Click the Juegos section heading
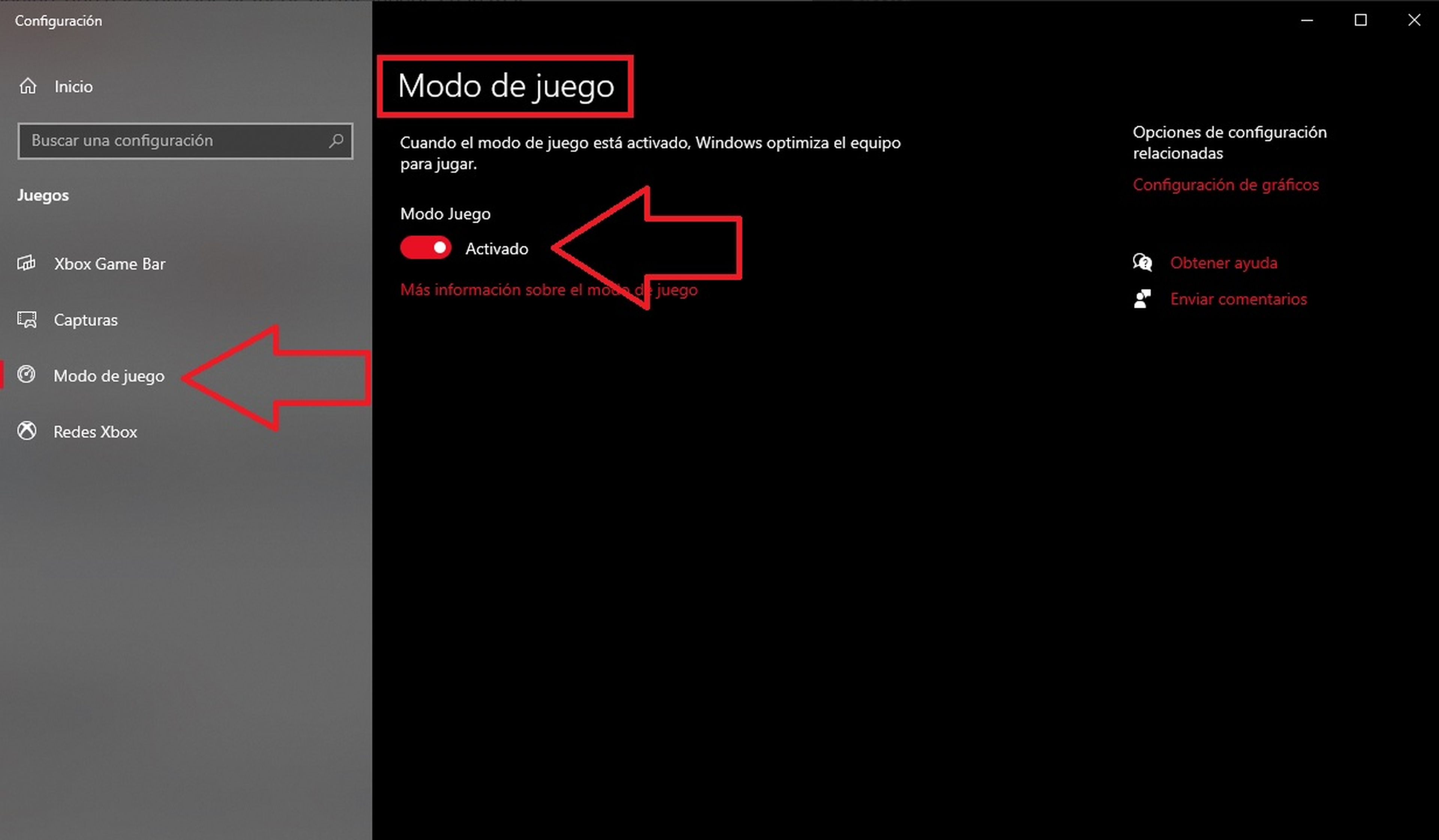Viewport: 1439px width, 840px height. [43, 195]
